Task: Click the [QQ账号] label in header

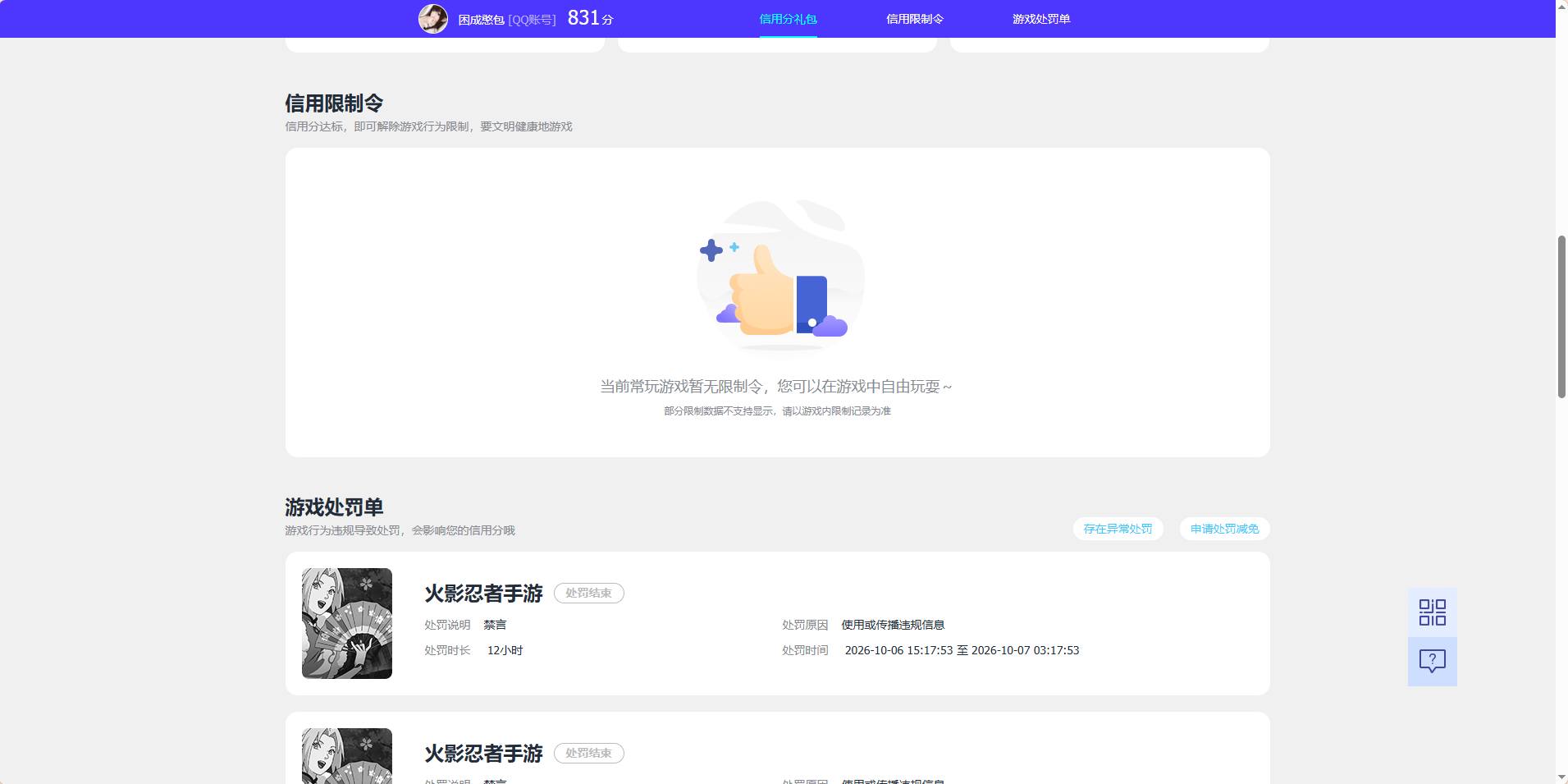Action: 532,20
